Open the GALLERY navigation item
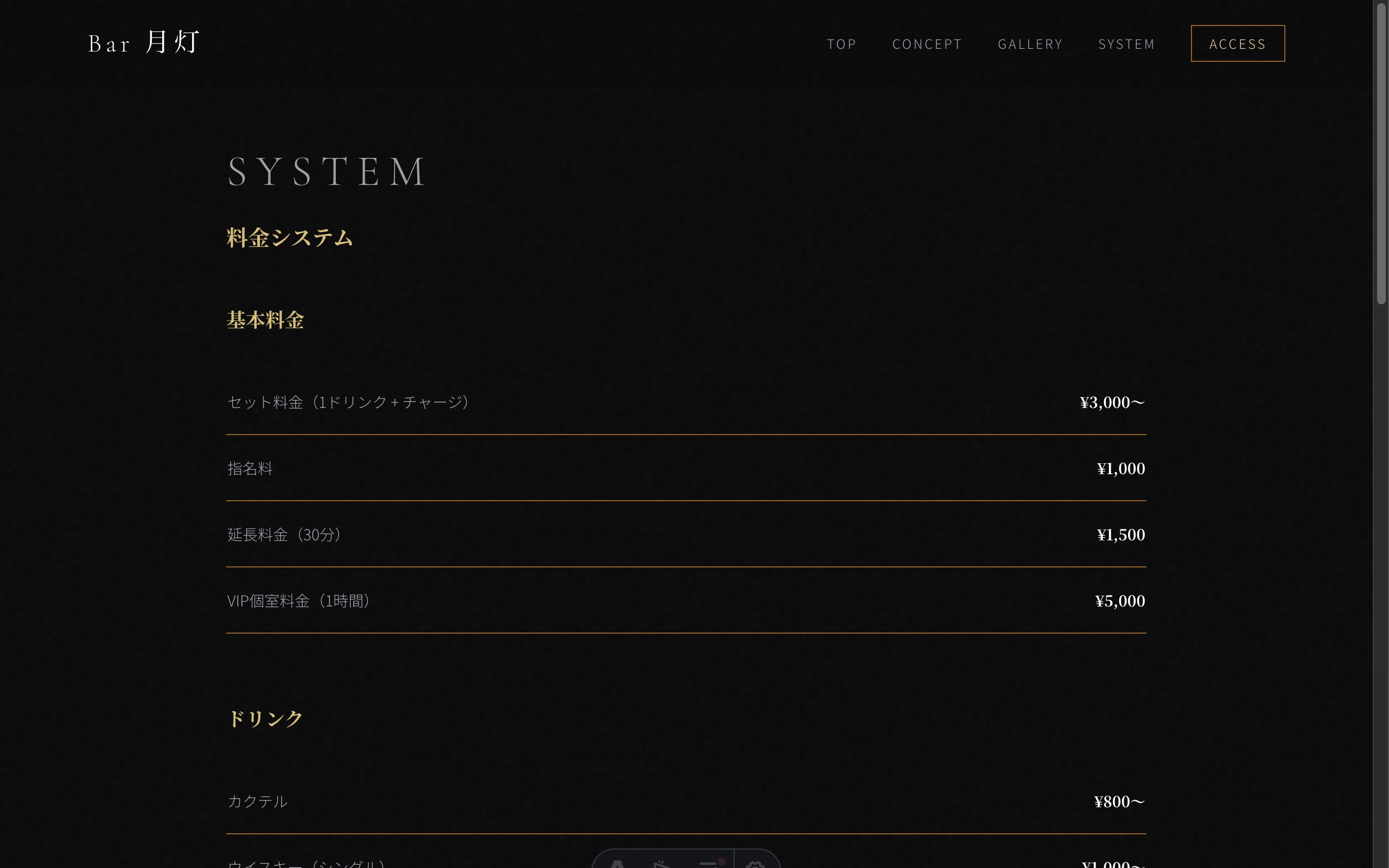 (x=1030, y=44)
